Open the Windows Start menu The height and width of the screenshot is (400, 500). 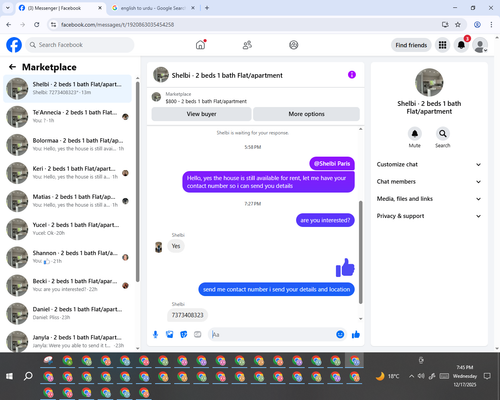[9, 376]
